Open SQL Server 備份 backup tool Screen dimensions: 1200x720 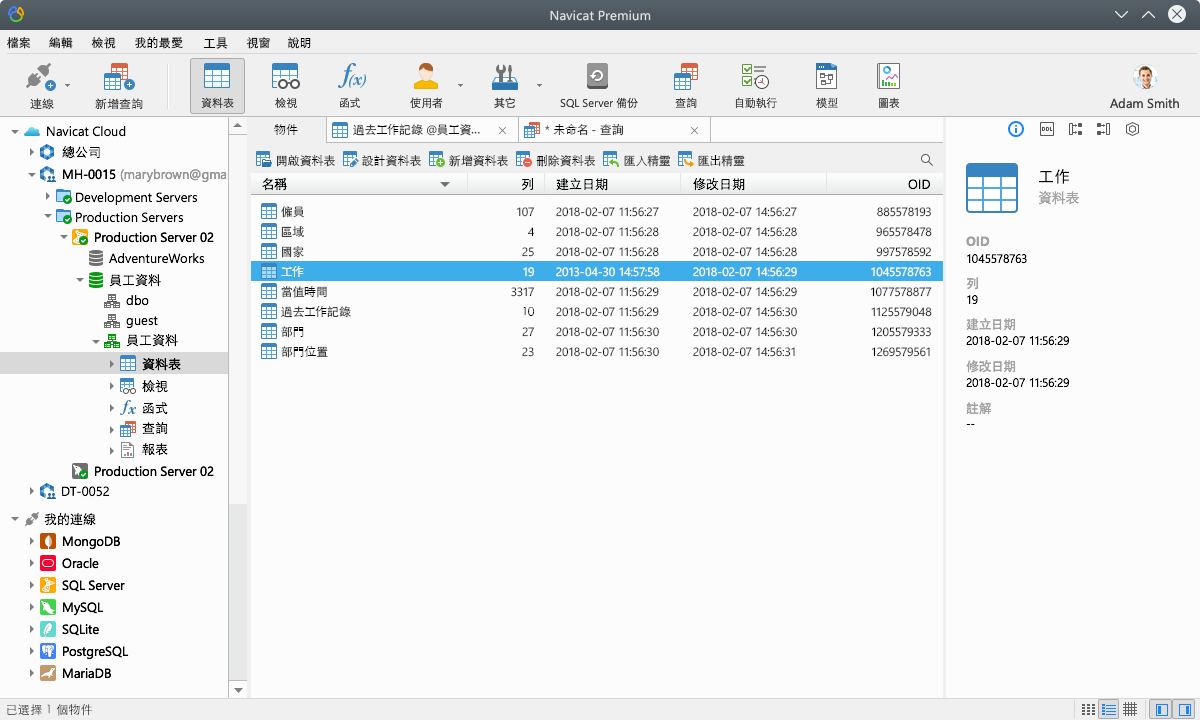click(x=598, y=85)
